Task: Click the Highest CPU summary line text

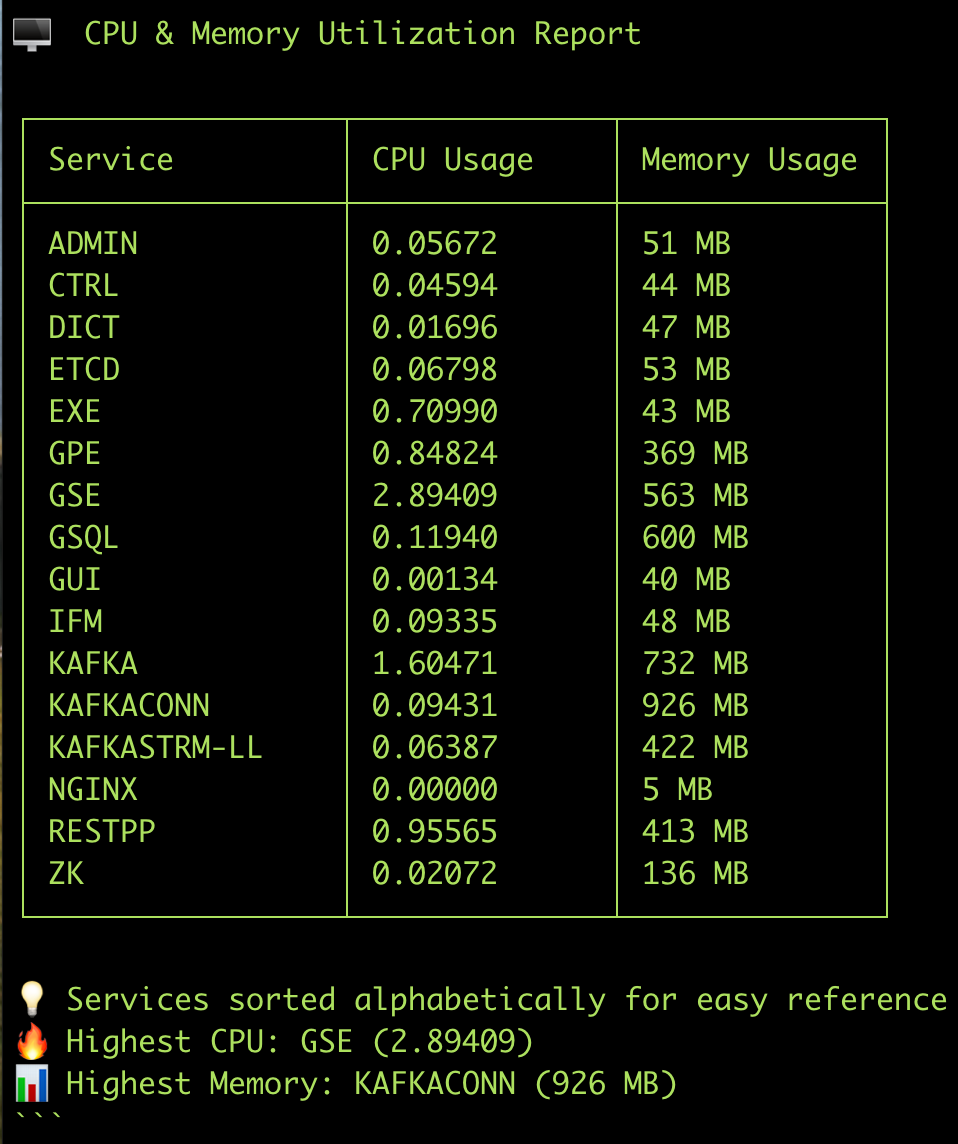Action: pos(299,1042)
